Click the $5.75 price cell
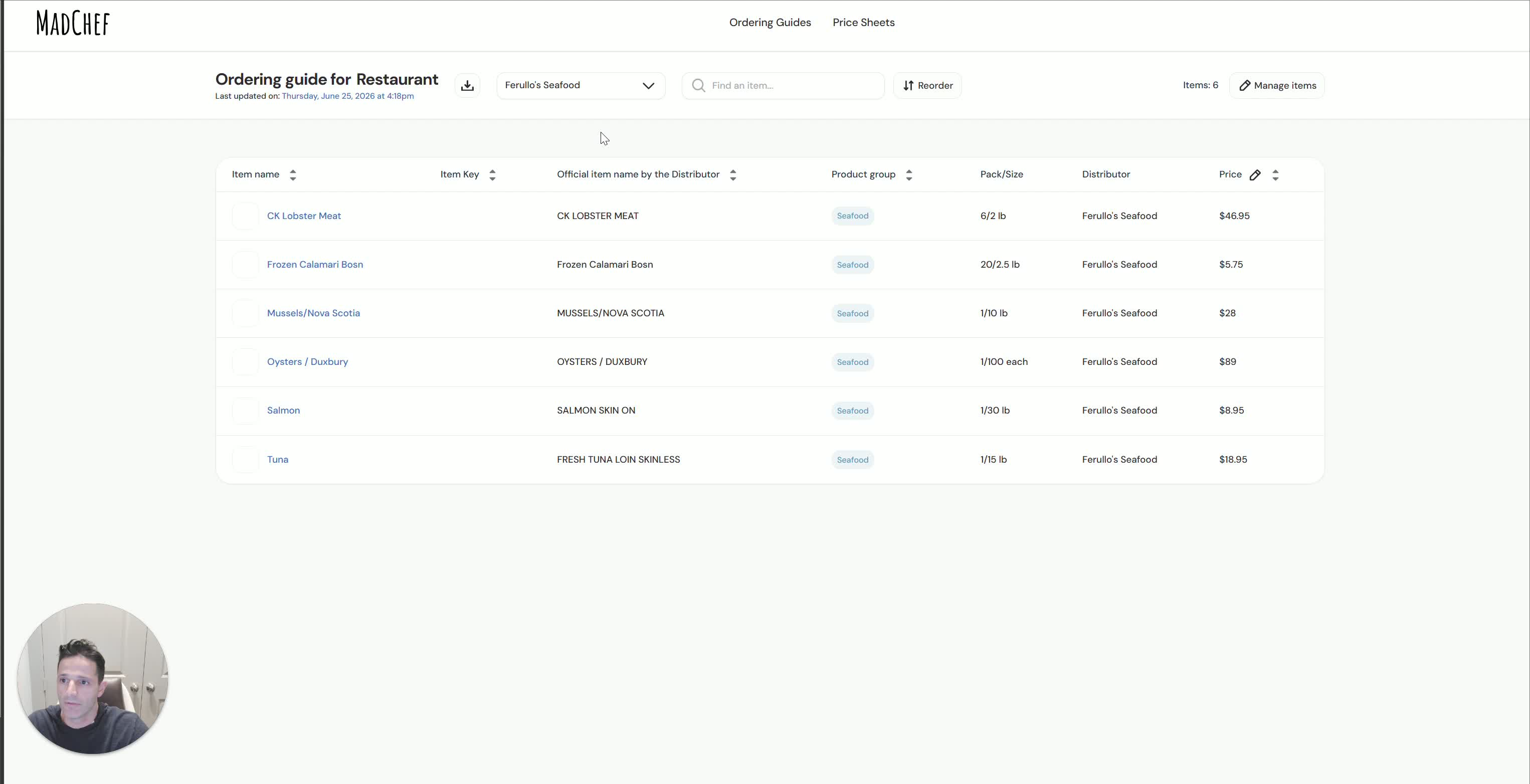1530x784 pixels. [x=1231, y=265]
